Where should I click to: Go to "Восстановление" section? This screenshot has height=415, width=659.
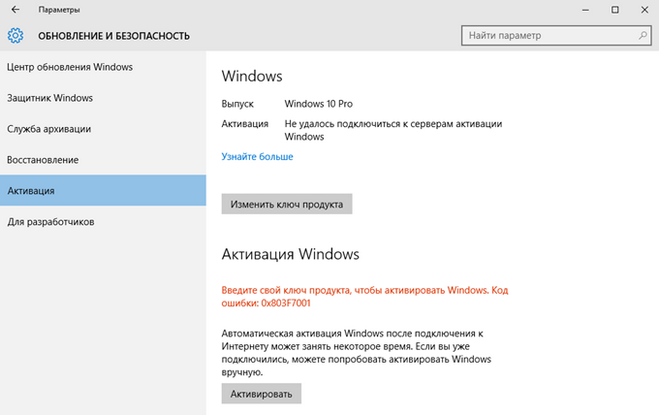[x=103, y=160]
